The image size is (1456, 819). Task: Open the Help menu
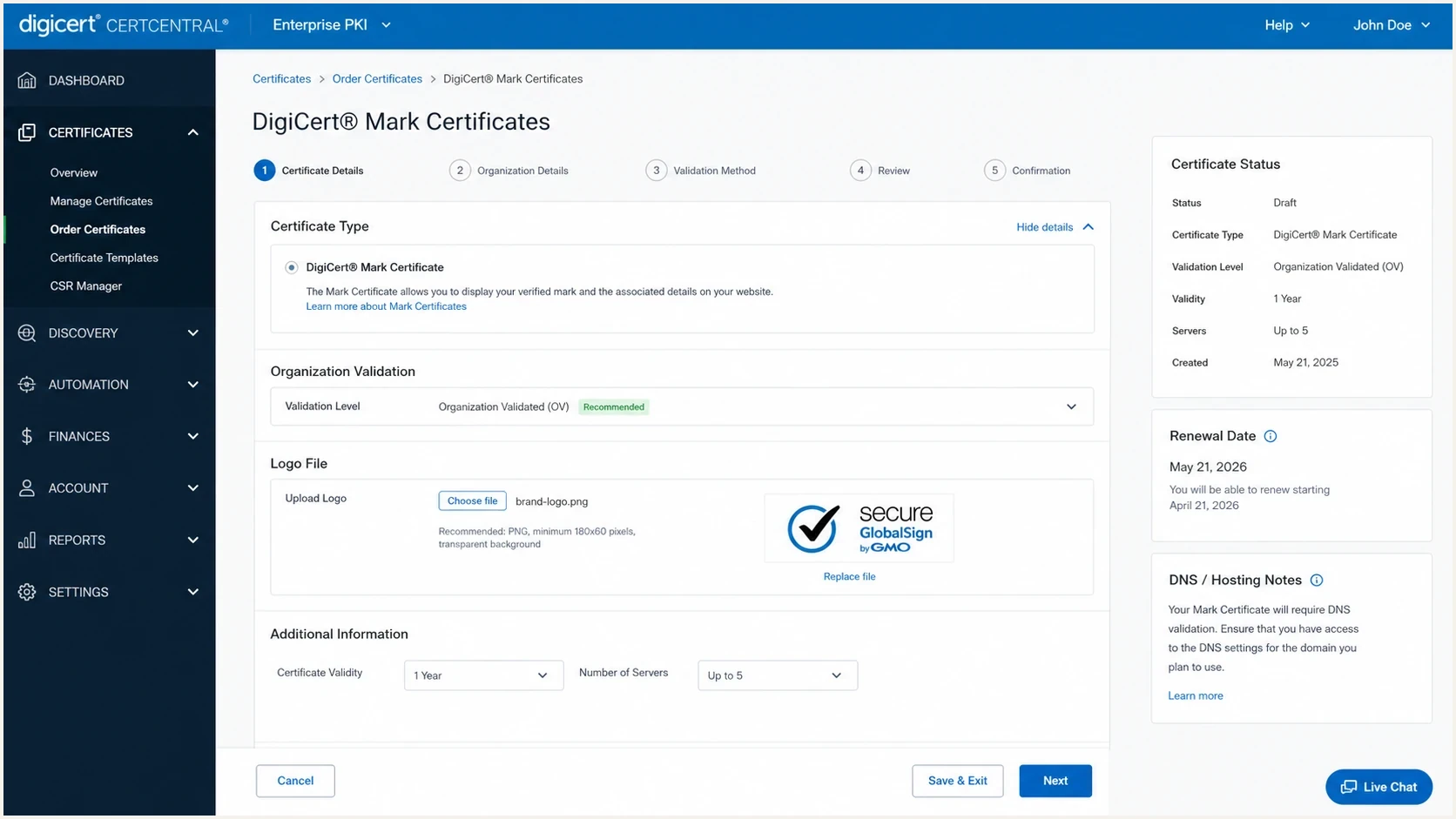1287,25
